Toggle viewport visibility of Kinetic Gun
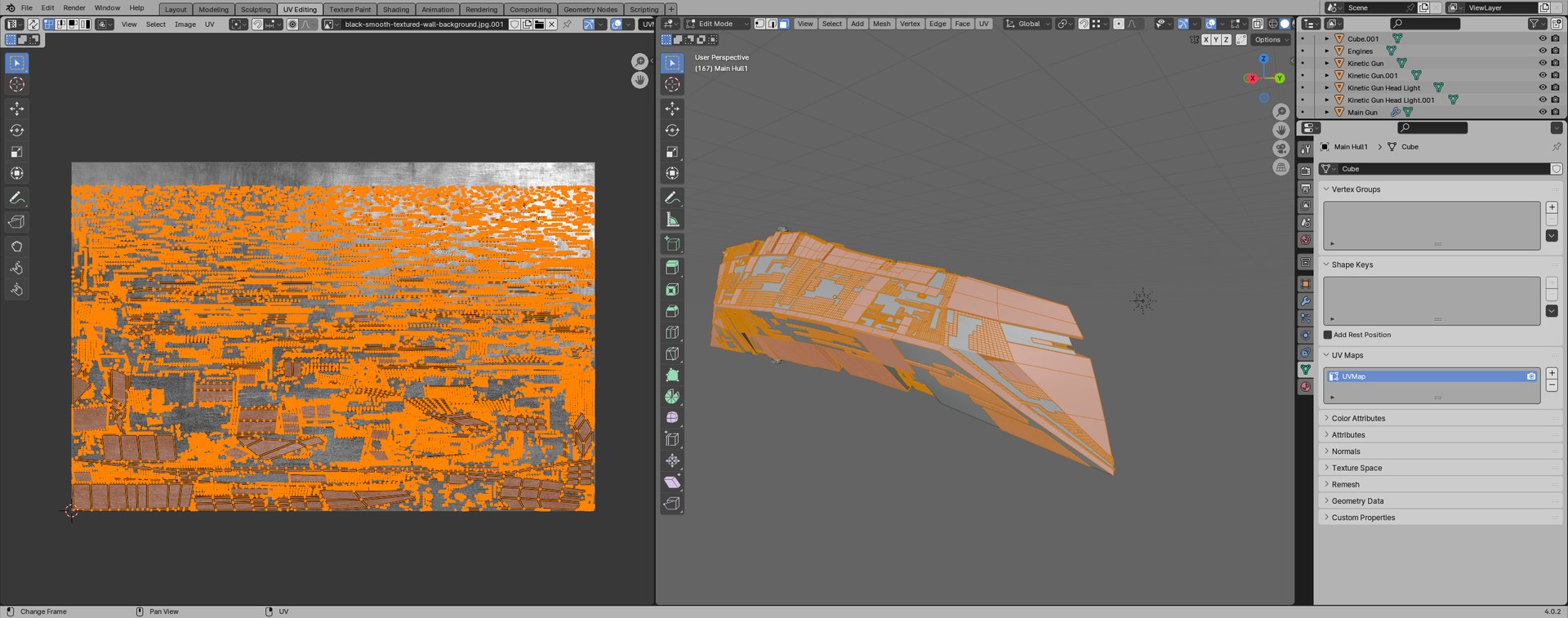 (x=1543, y=63)
